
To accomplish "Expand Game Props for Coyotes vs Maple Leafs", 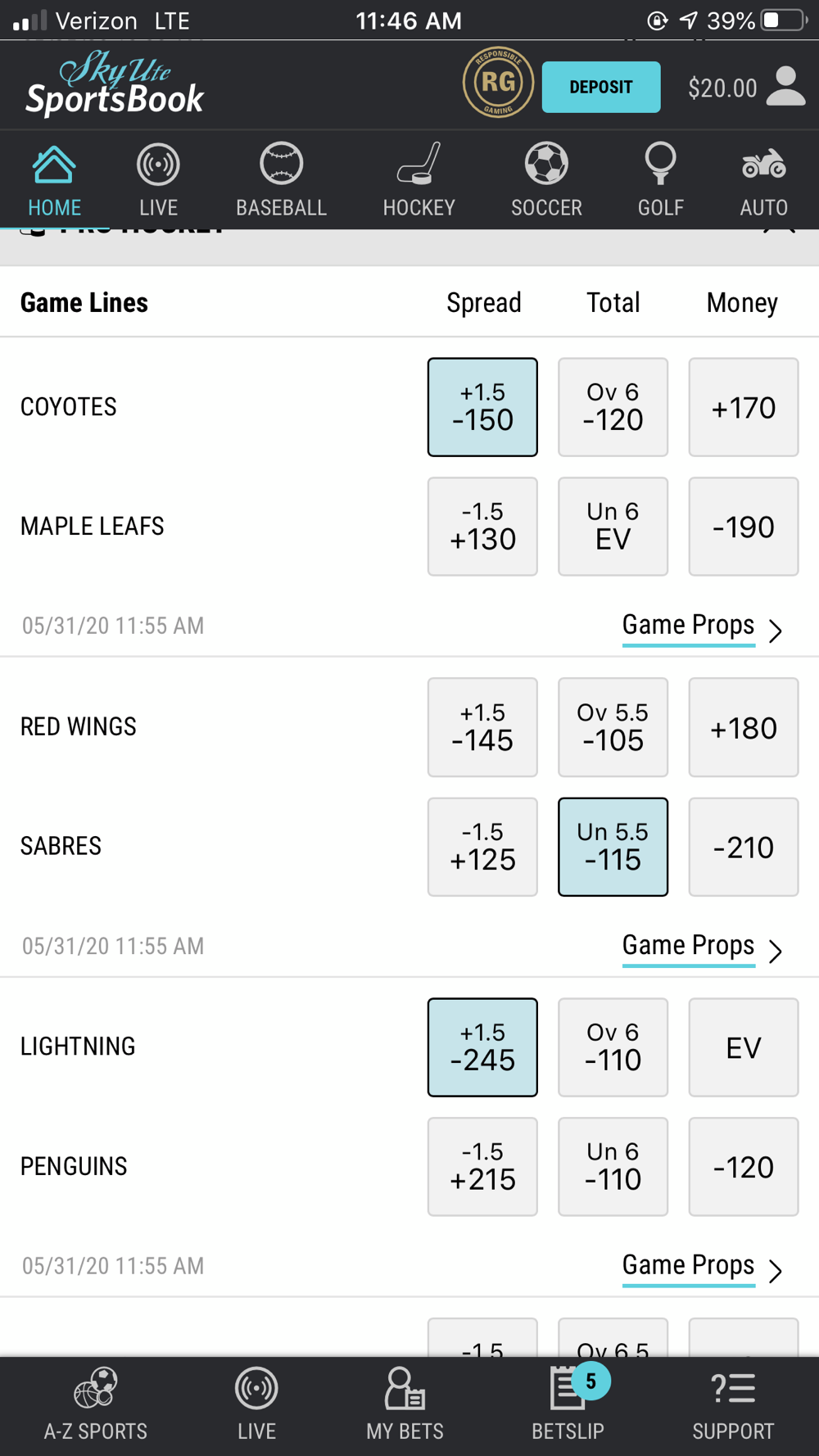I will pyautogui.click(x=701, y=626).
